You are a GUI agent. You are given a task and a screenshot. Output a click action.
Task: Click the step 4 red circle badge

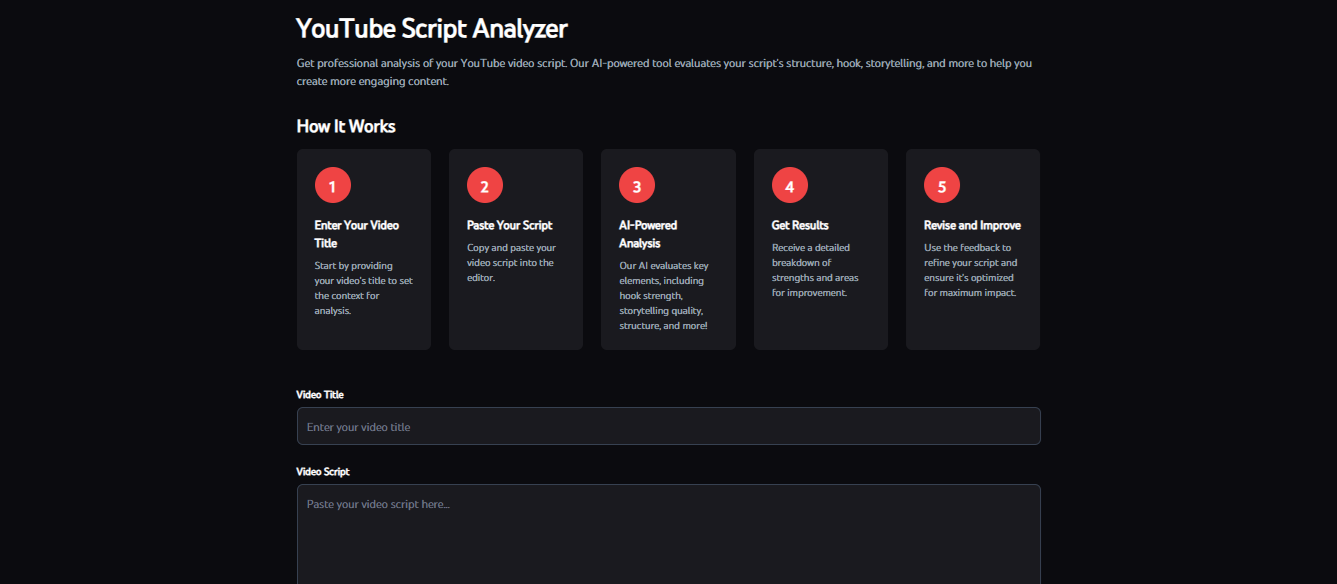[790, 185]
